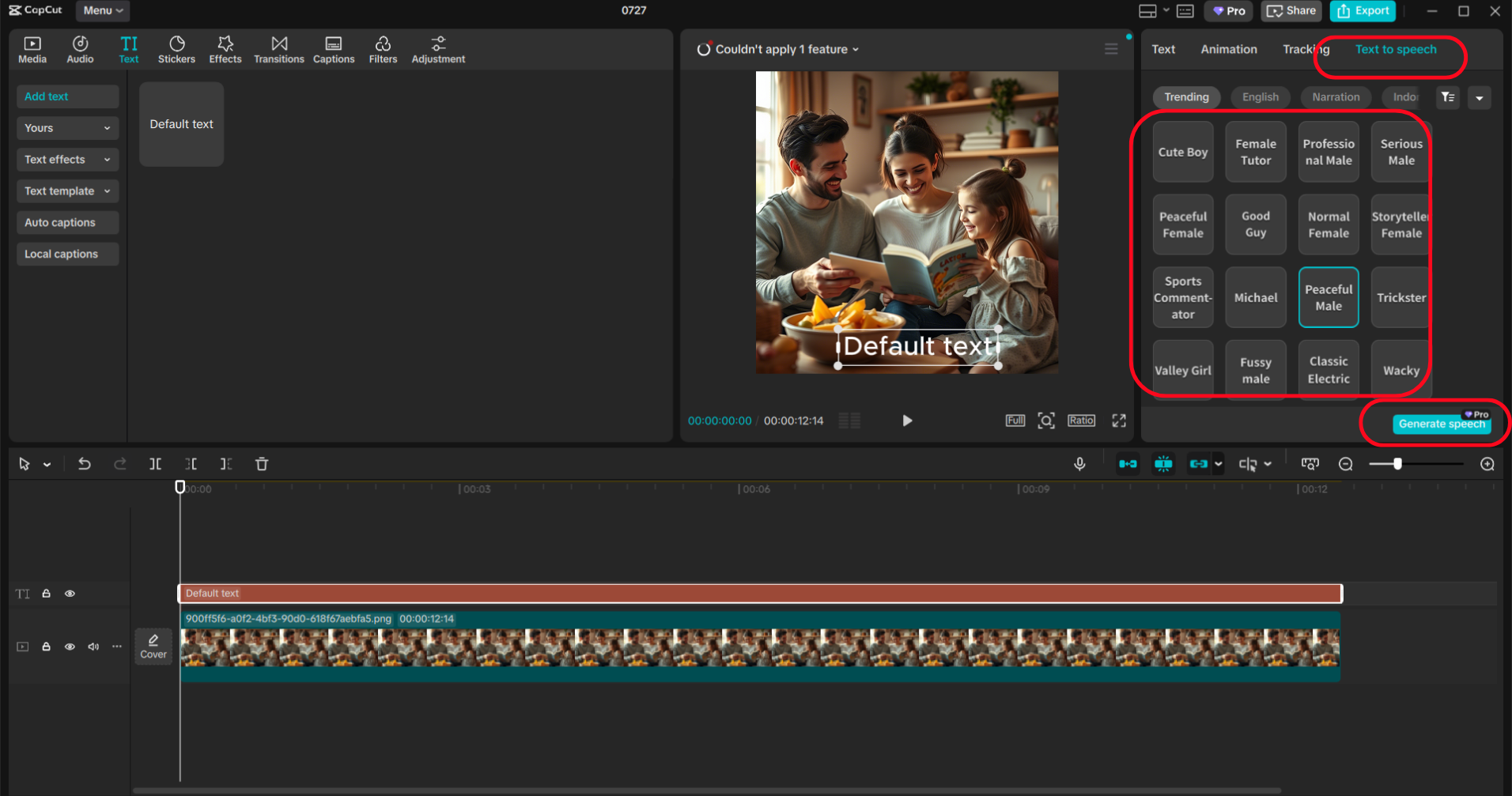The height and width of the screenshot is (796, 1512).
Task: Hide the text track with eye icon
Action: coord(70,594)
